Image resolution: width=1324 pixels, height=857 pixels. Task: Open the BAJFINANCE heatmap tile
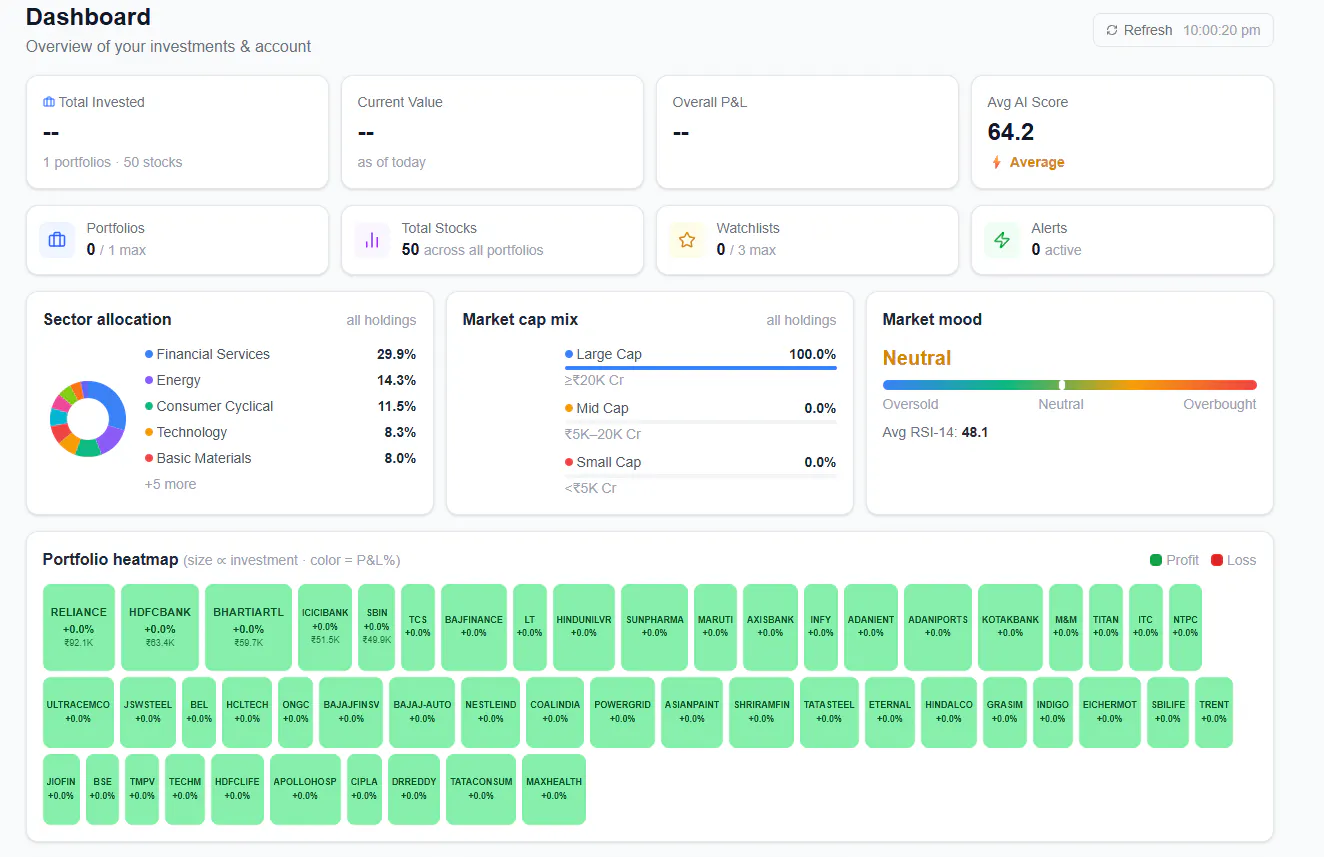pos(474,627)
